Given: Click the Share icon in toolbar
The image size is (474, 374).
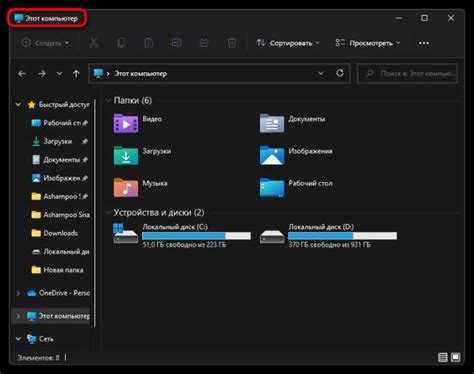Looking at the screenshot, I should point(204,43).
